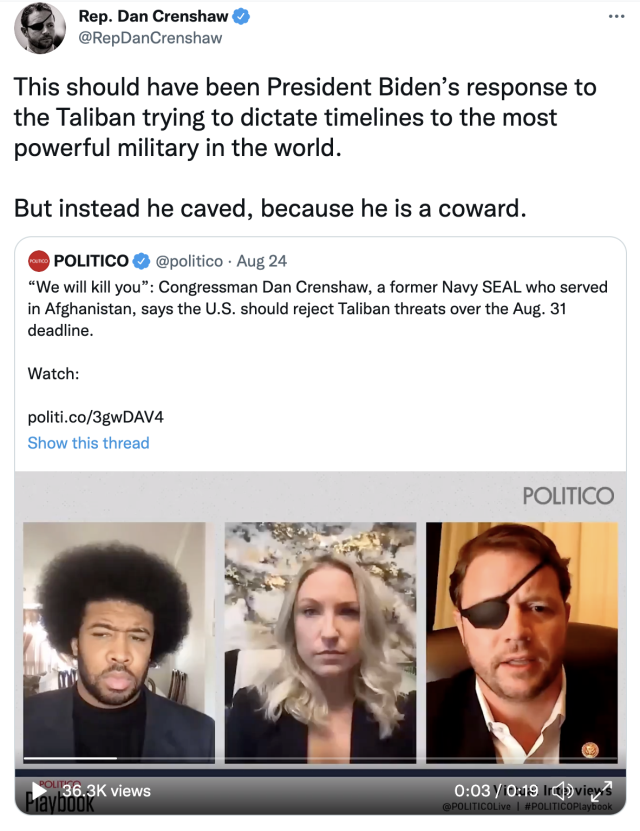The image size is (640, 831).
Task: Click the Aug 24 tweet timestamp
Action: pos(262,261)
